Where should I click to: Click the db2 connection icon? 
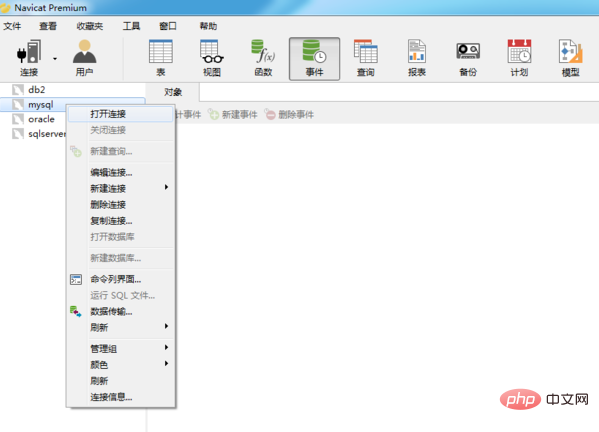18,90
